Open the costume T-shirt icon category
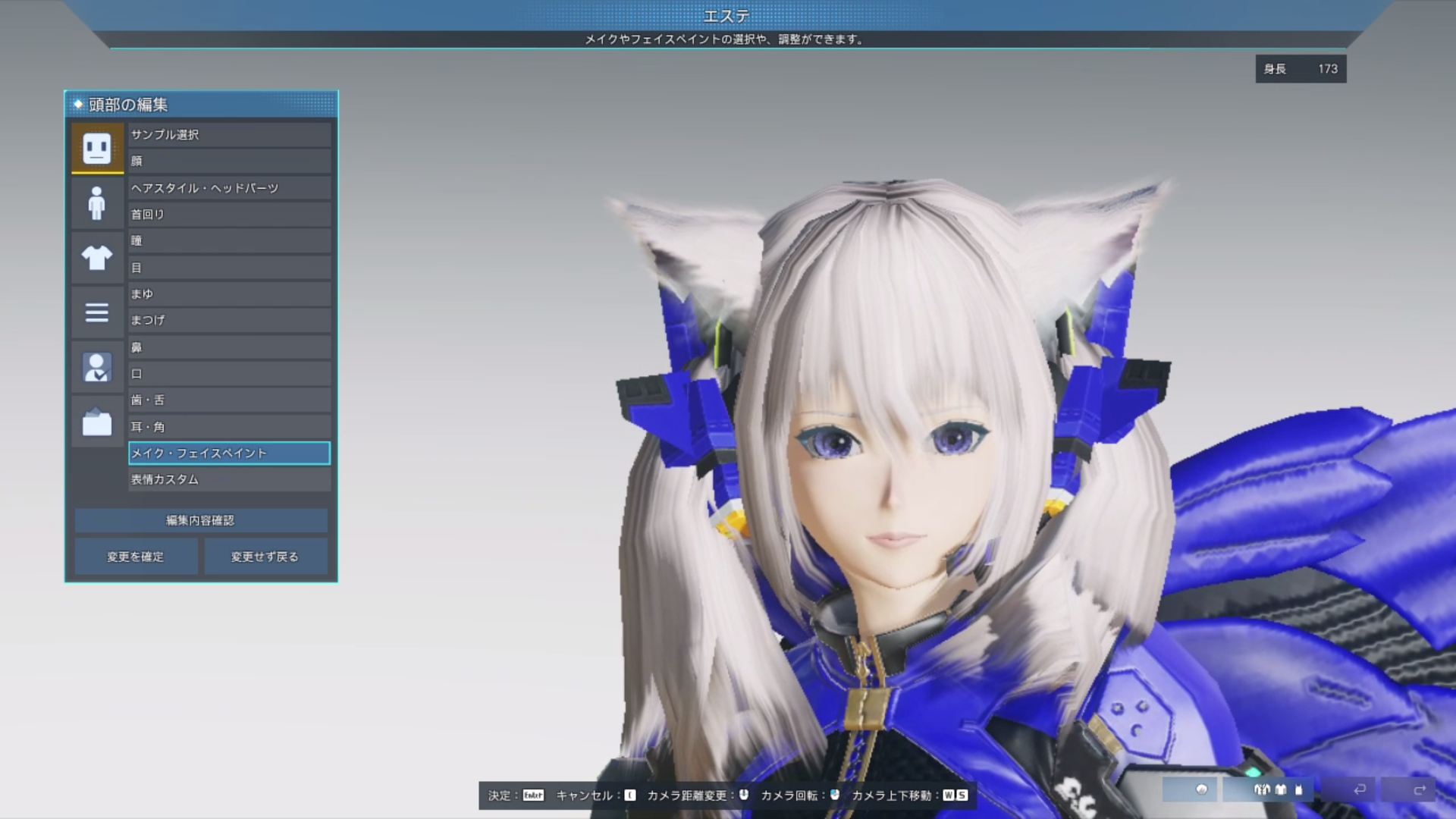The width and height of the screenshot is (1456, 819). 97,258
